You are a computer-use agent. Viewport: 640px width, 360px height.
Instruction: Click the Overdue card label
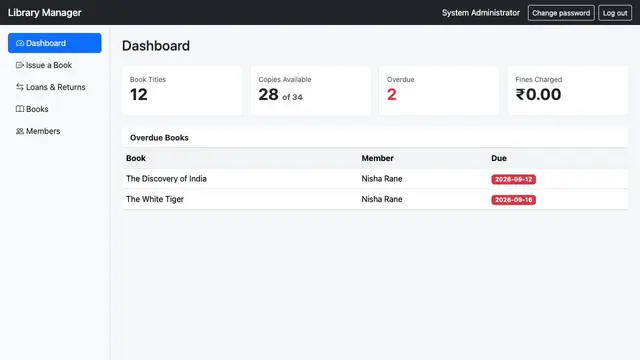[x=400, y=80]
